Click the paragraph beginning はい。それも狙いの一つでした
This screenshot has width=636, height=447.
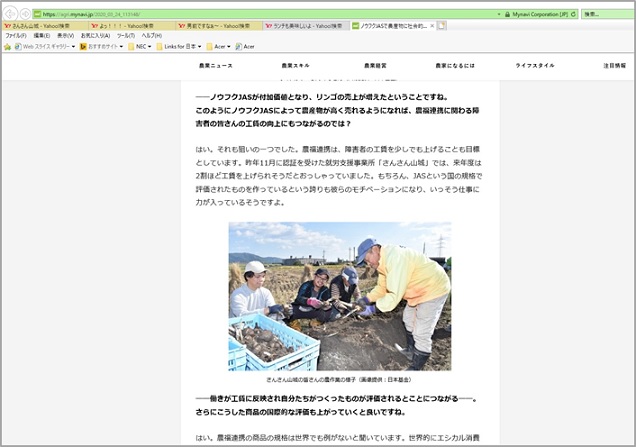[x=339, y=176]
